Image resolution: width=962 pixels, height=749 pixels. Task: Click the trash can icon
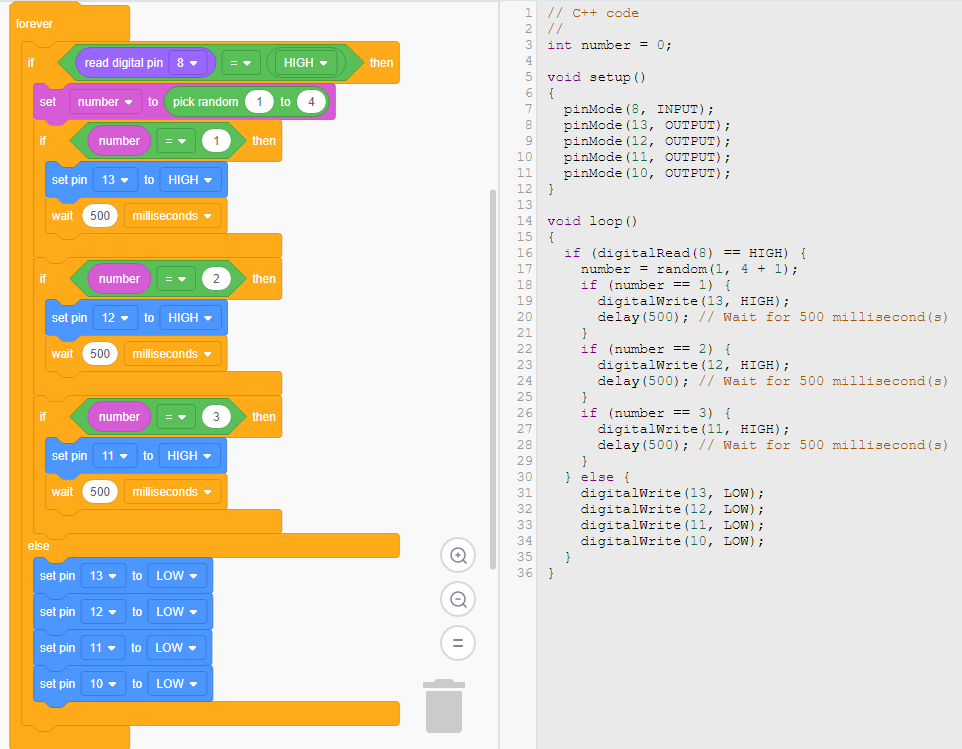[x=444, y=706]
